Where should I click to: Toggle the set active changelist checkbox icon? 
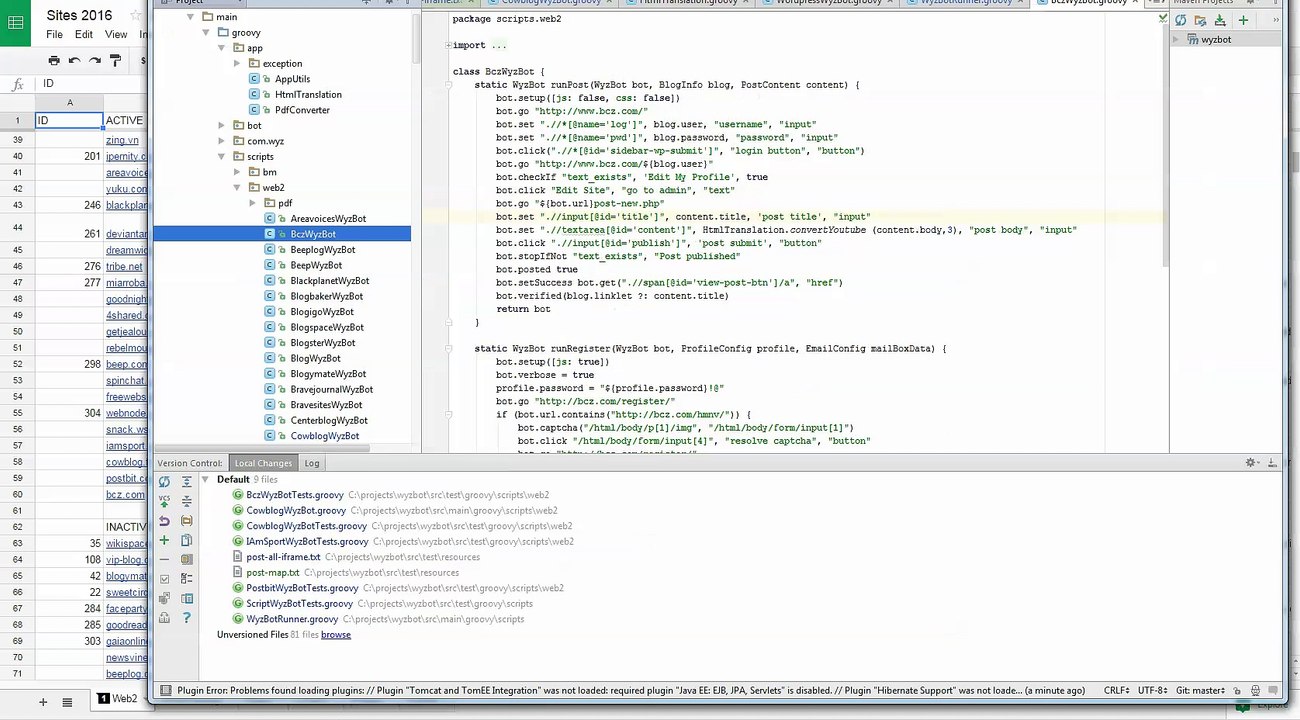164,579
